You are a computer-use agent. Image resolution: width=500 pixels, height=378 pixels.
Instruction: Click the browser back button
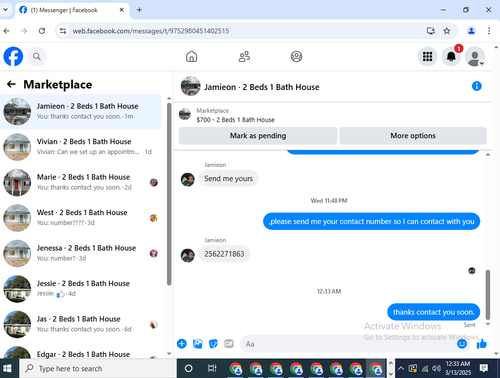click(7, 31)
